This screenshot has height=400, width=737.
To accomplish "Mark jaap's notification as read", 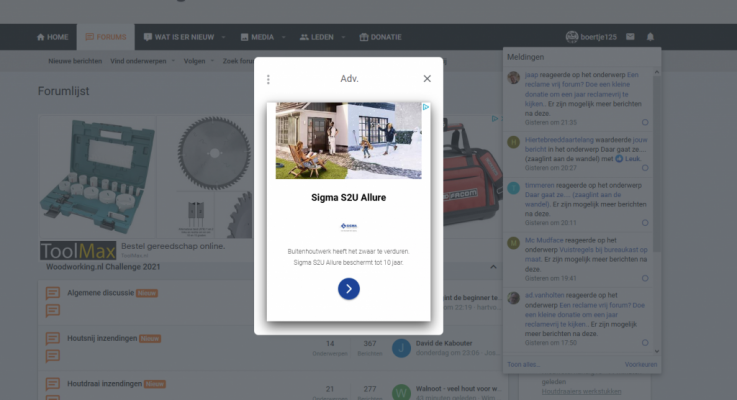I will [x=645, y=122].
